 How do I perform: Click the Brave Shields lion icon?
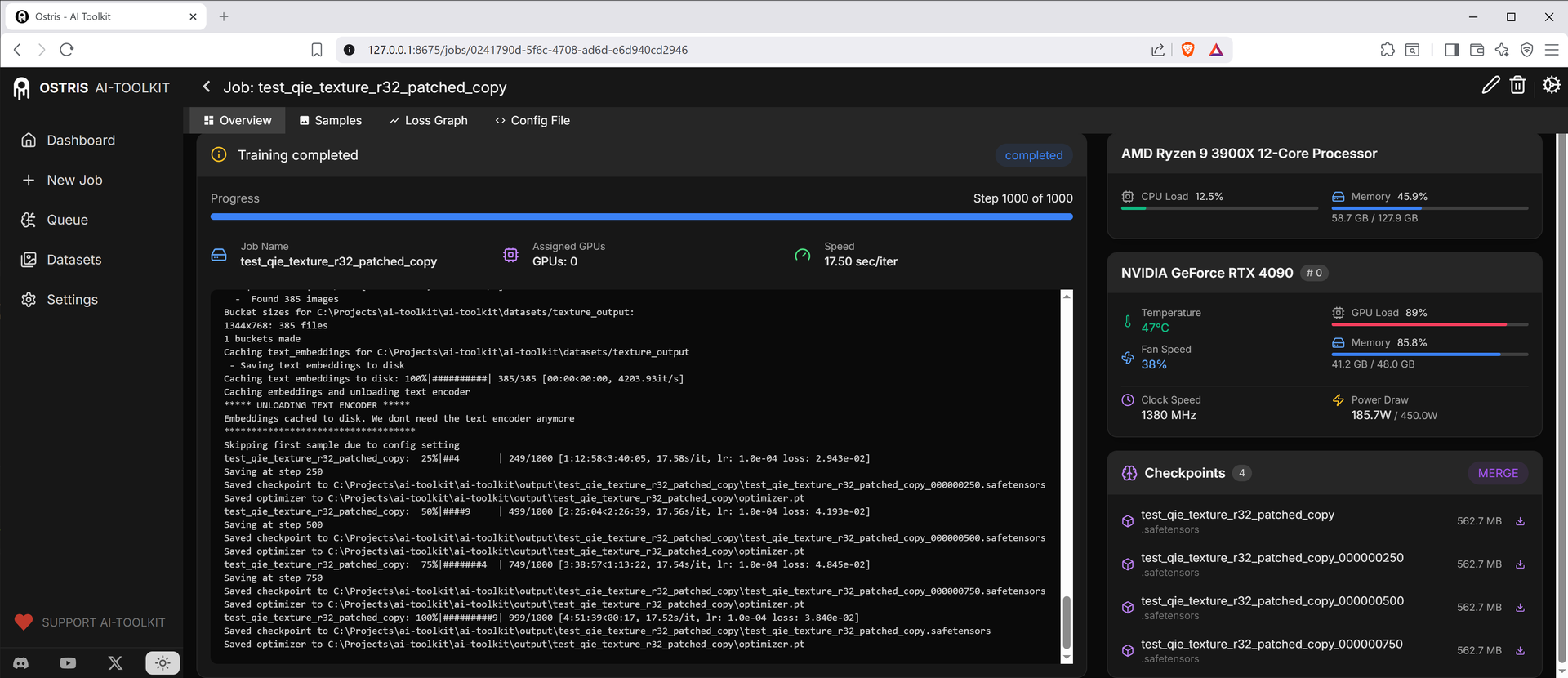point(1187,50)
